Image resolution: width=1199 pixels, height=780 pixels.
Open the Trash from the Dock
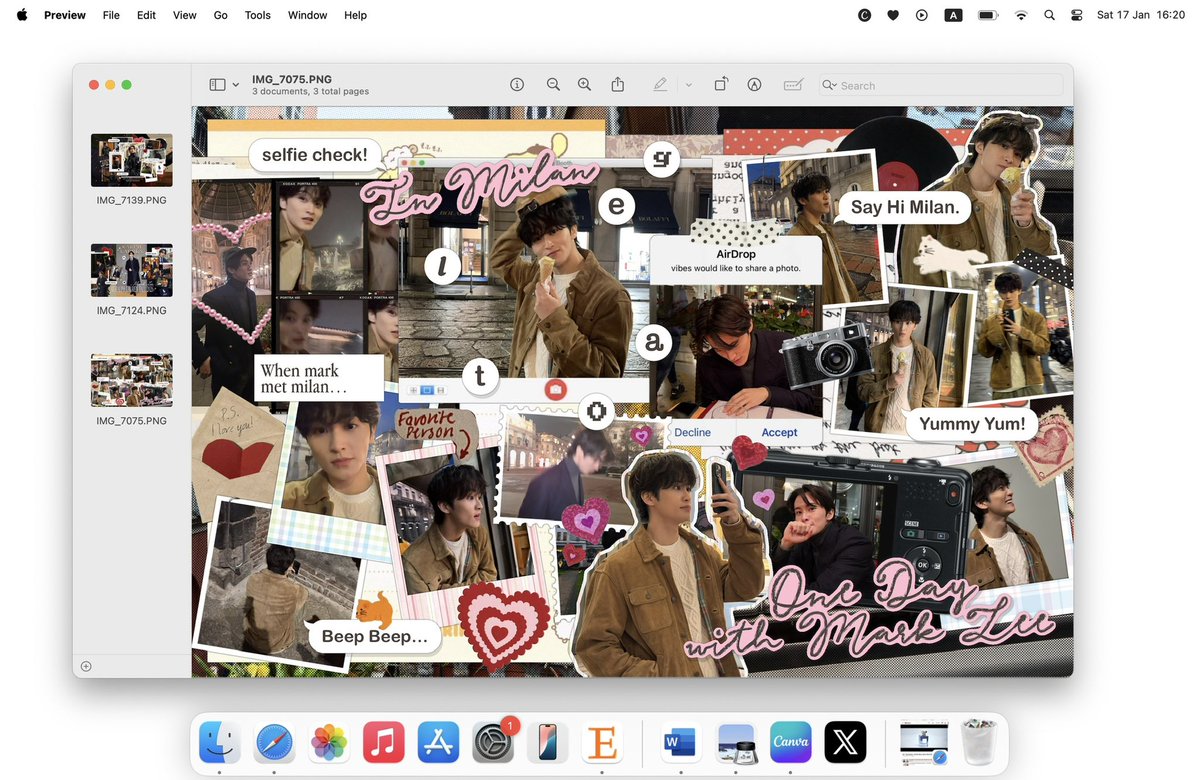(979, 741)
